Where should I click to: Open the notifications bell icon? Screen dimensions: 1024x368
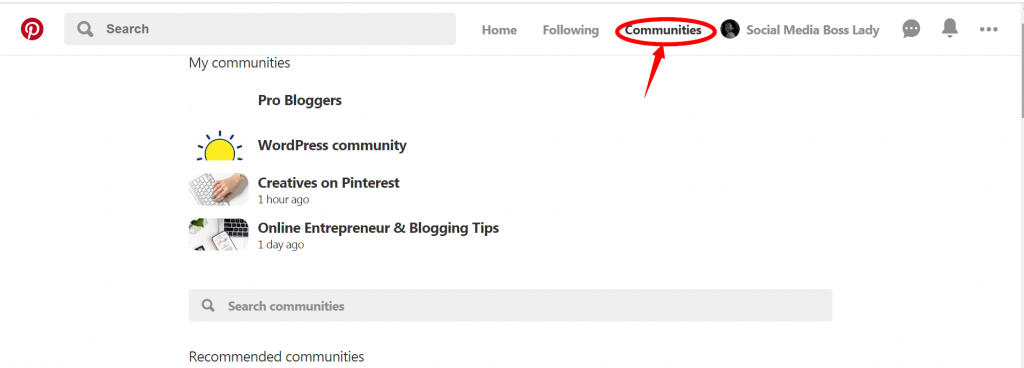click(x=950, y=29)
